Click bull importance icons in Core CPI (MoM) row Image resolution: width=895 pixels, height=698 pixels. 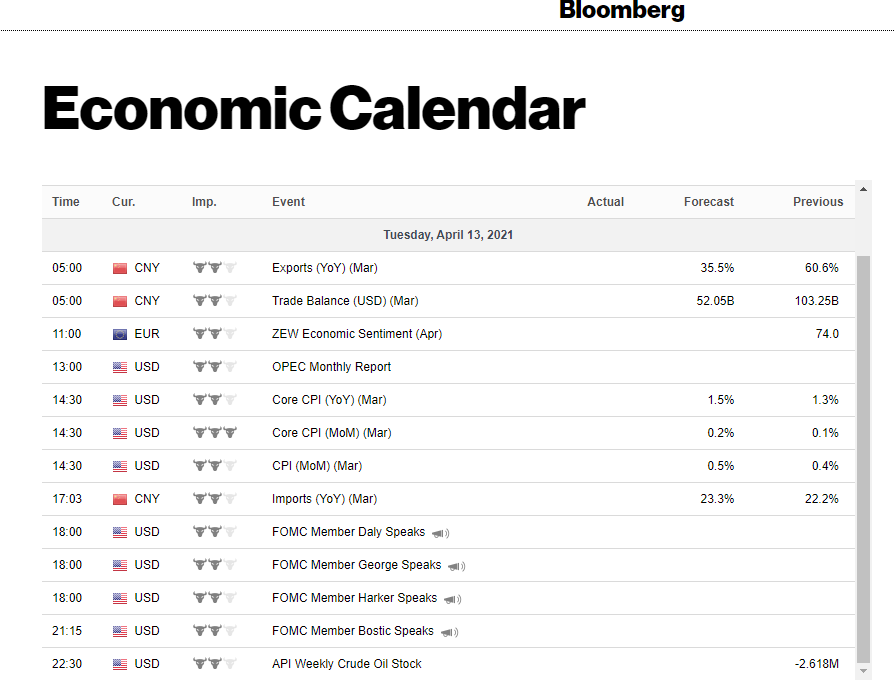pos(214,433)
